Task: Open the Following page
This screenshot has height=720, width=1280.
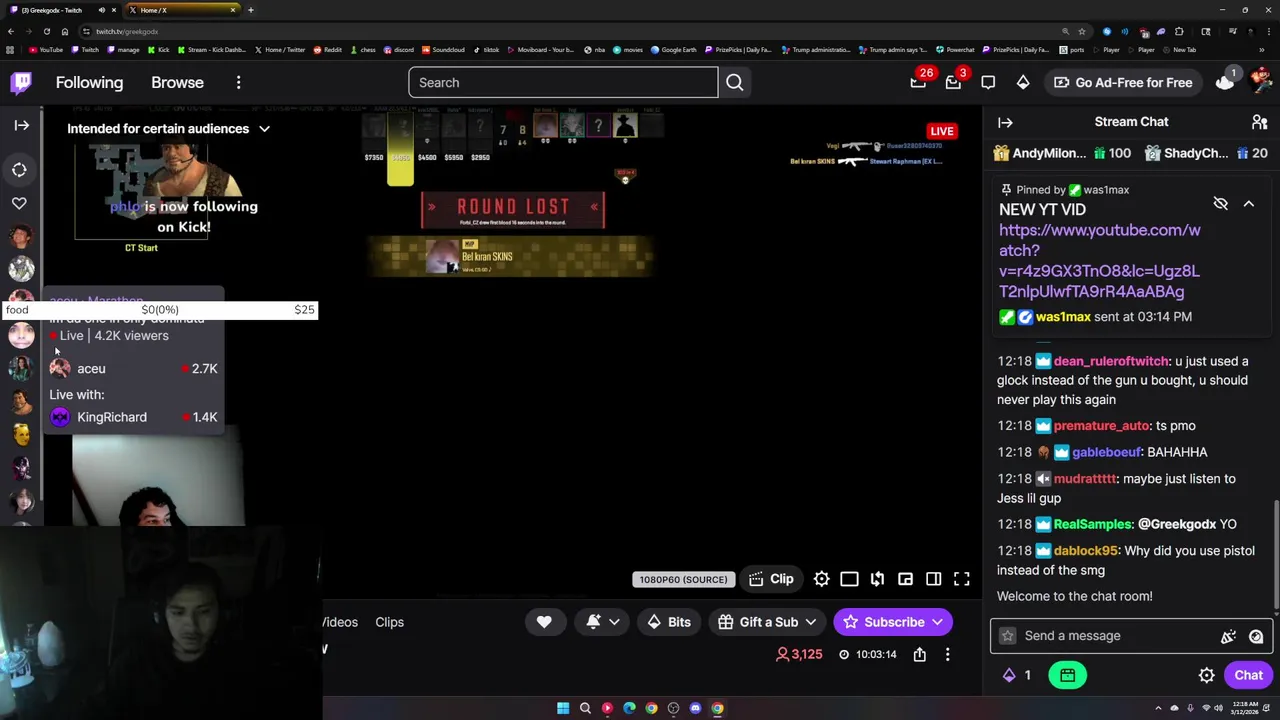Action: [89, 83]
